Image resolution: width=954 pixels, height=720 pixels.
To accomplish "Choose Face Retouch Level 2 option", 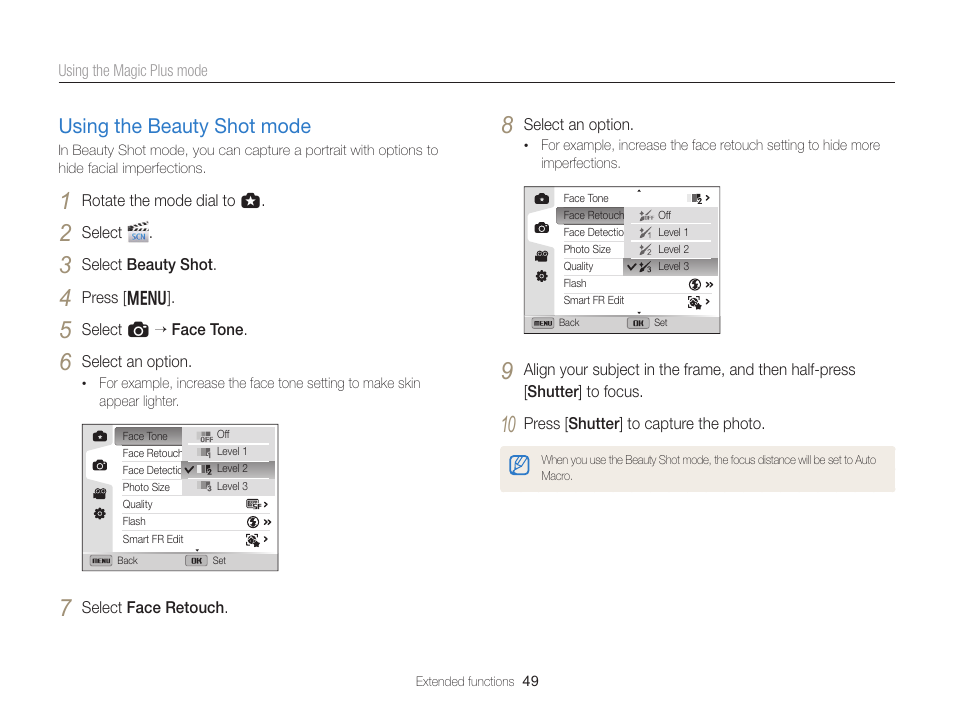I will 670,250.
